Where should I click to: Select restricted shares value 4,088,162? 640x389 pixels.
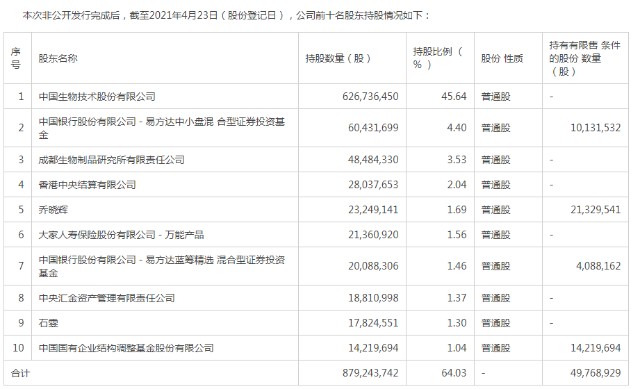(x=598, y=266)
